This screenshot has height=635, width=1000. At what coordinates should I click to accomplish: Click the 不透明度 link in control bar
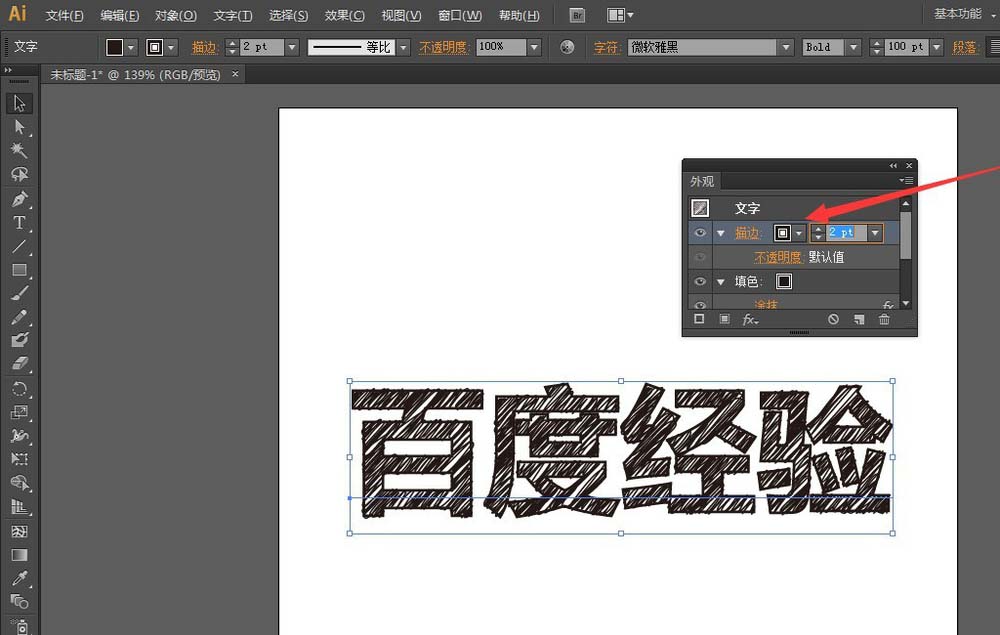444,47
